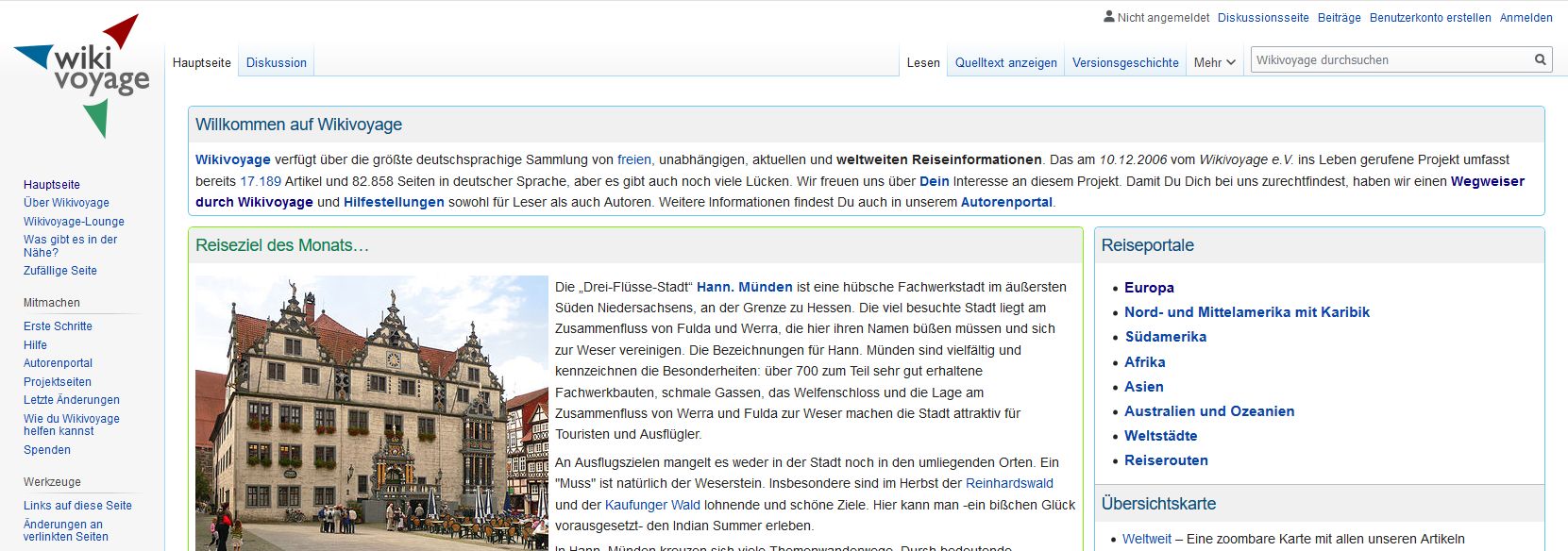Open Über Wikivoyage sidebar link
Viewport: 1568px width, 551px height.
coord(66,203)
